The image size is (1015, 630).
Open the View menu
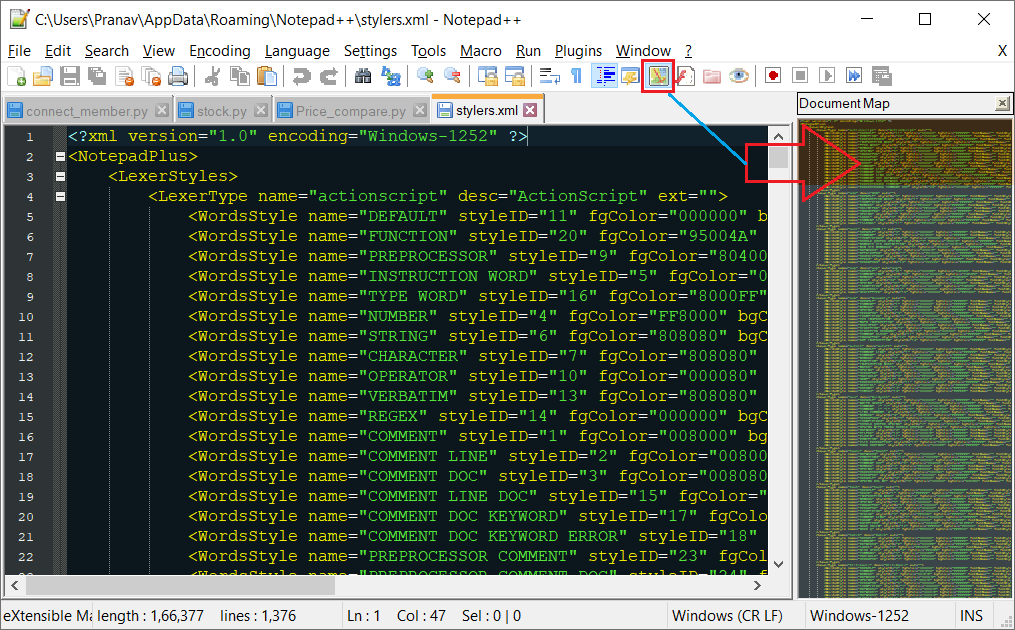[x=159, y=51]
